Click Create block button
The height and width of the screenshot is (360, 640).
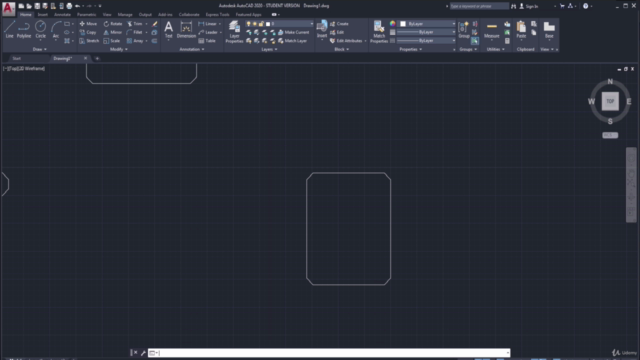339,24
